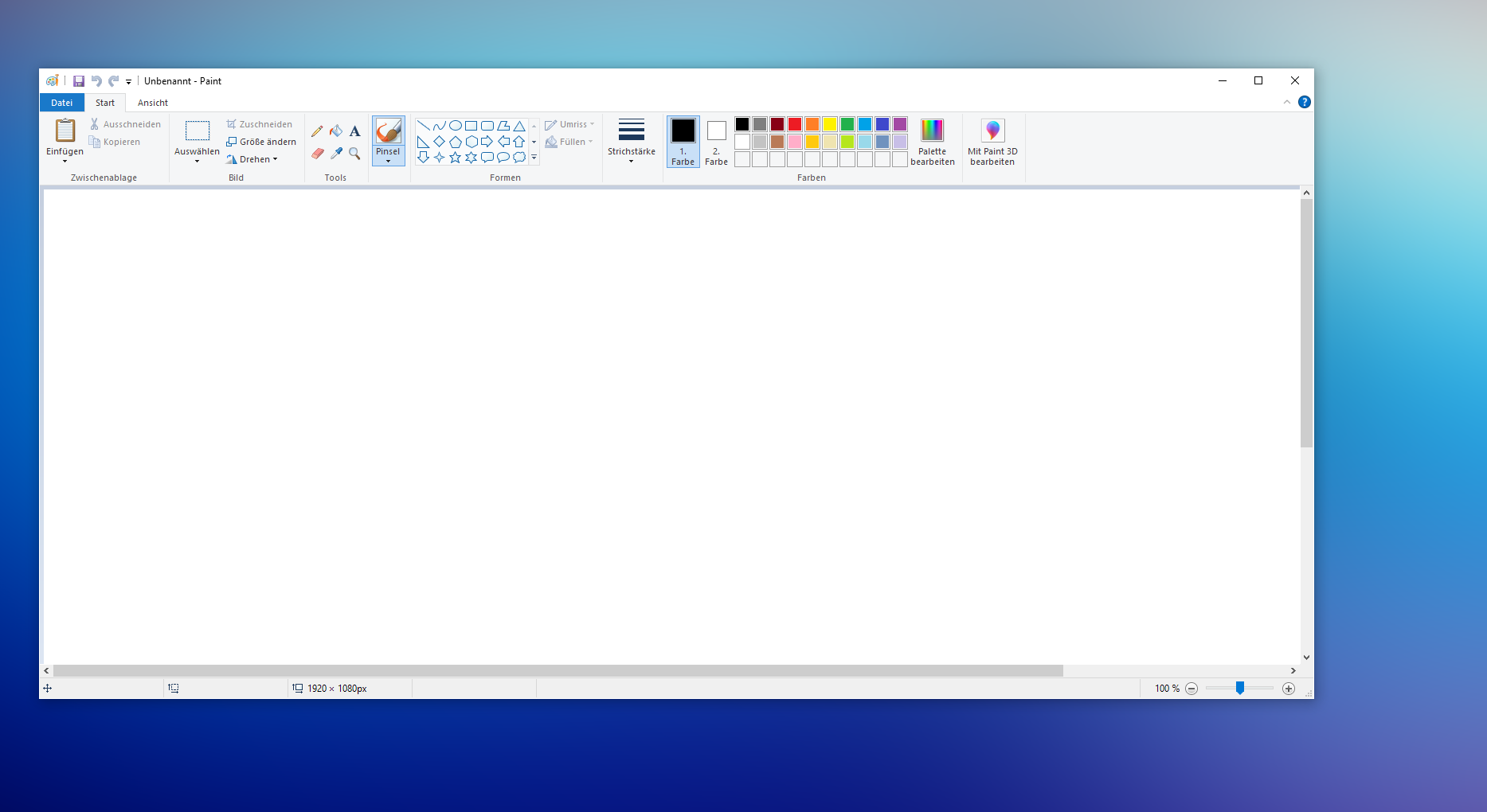
Task: Activate 2. Farbe color selector
Action: click(x=717, y=142)
